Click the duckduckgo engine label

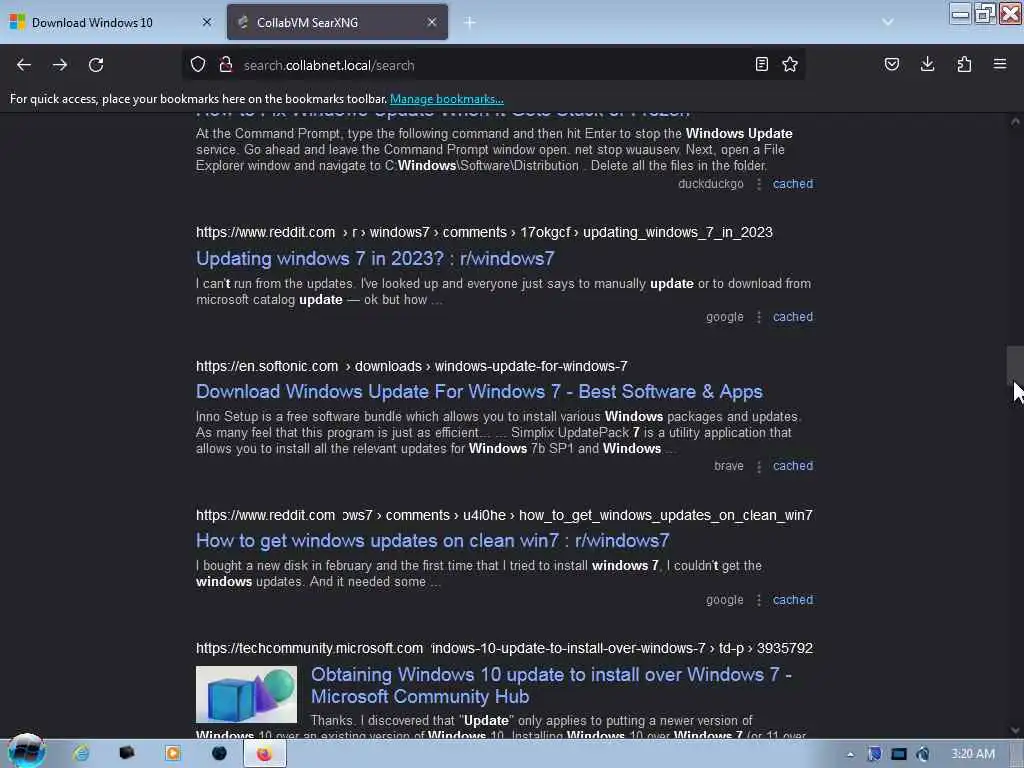(x=711, y=184)
